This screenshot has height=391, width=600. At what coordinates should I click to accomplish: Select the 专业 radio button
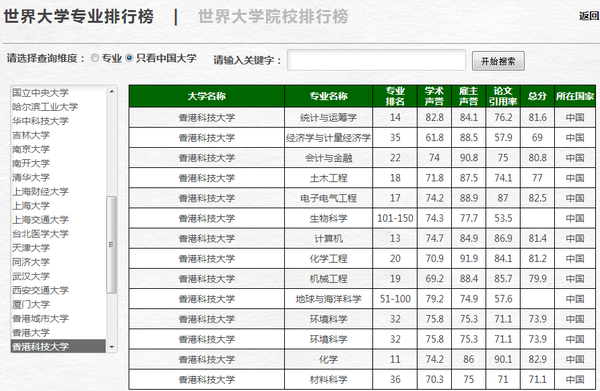pyautogui.click(x=95, y=58)
